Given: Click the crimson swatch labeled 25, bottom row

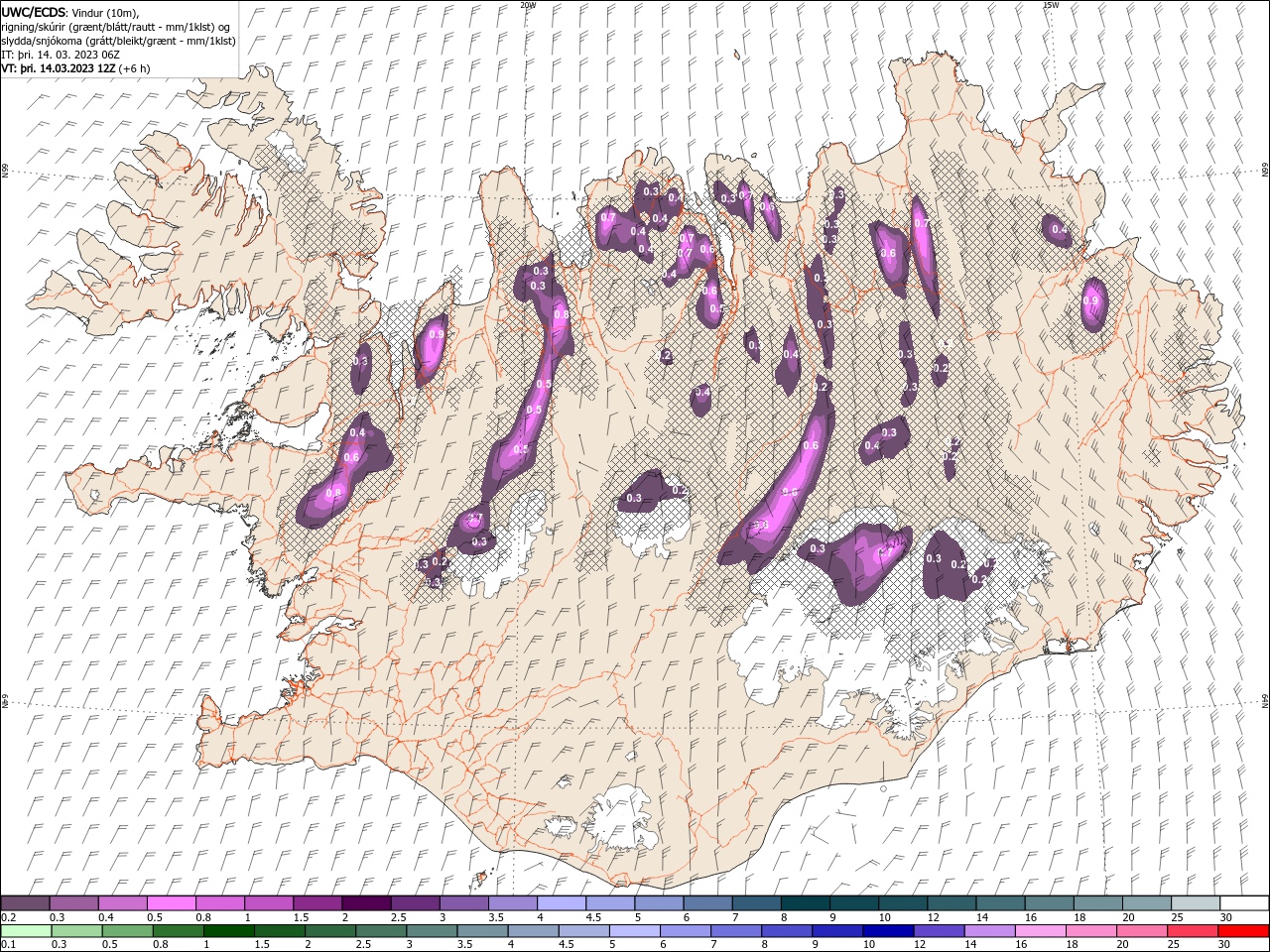Looking at the screenshot, I should 1192,931.
